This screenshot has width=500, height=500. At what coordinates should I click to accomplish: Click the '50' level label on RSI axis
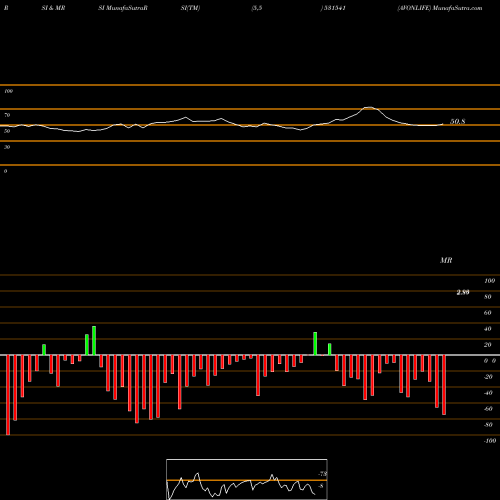(7, 131)
